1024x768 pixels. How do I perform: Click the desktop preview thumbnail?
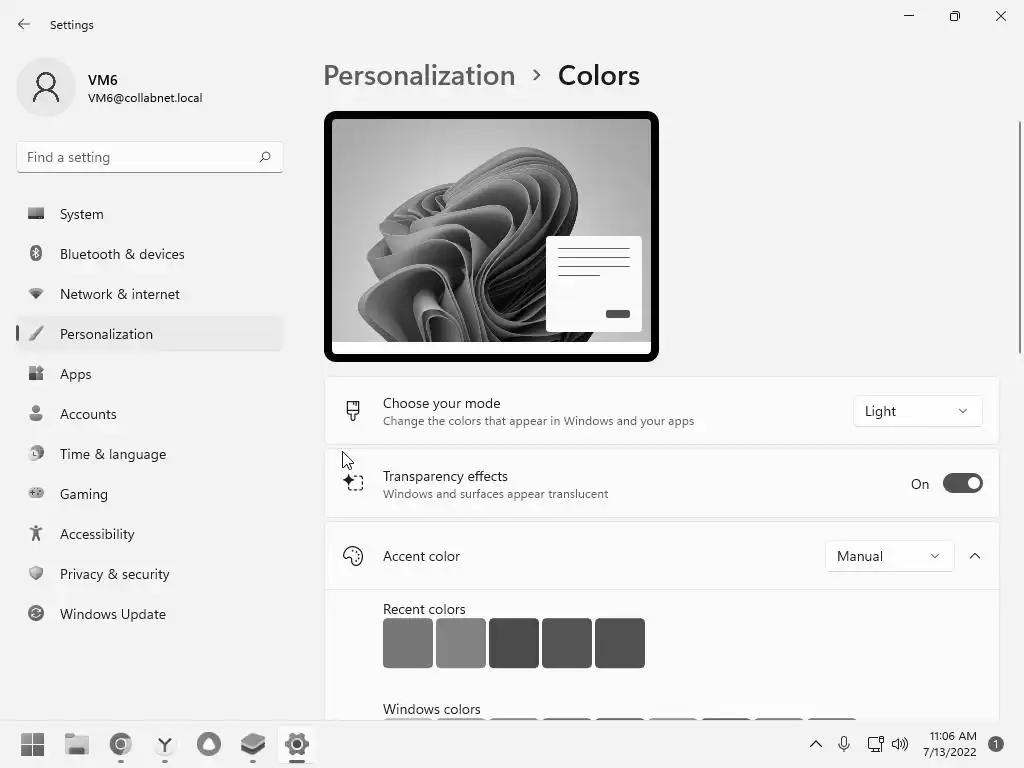pyautogui.click(x=491, y=236)
